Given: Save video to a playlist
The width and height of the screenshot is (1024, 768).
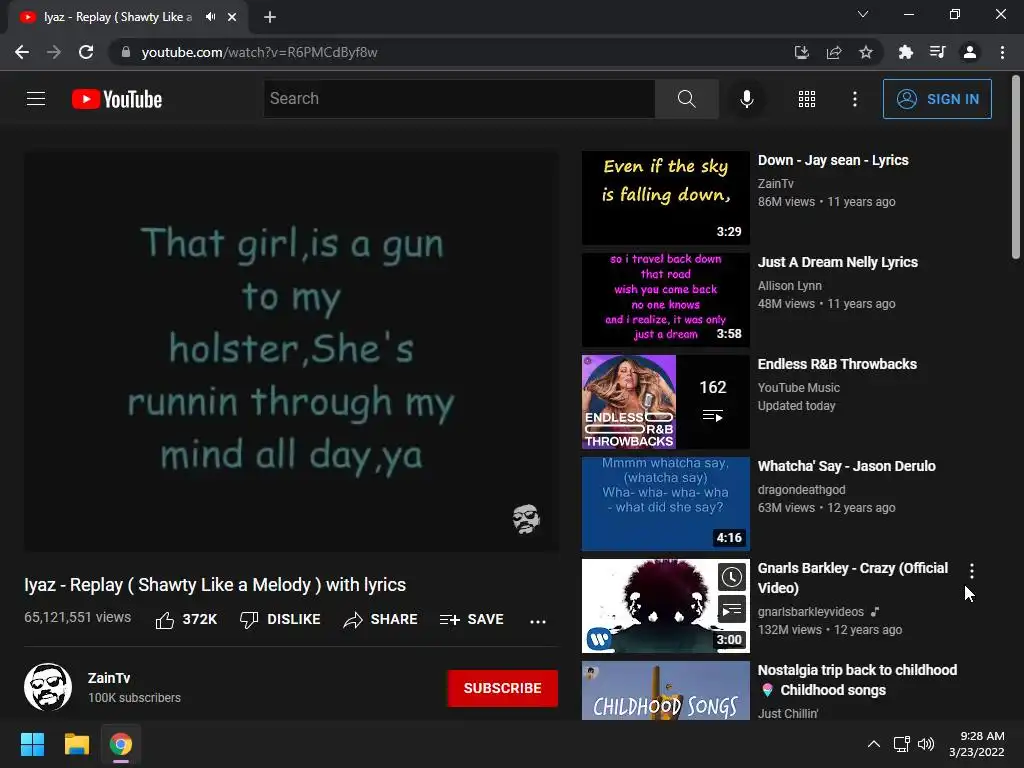Looking at the screenshot, I should (472, 619).
